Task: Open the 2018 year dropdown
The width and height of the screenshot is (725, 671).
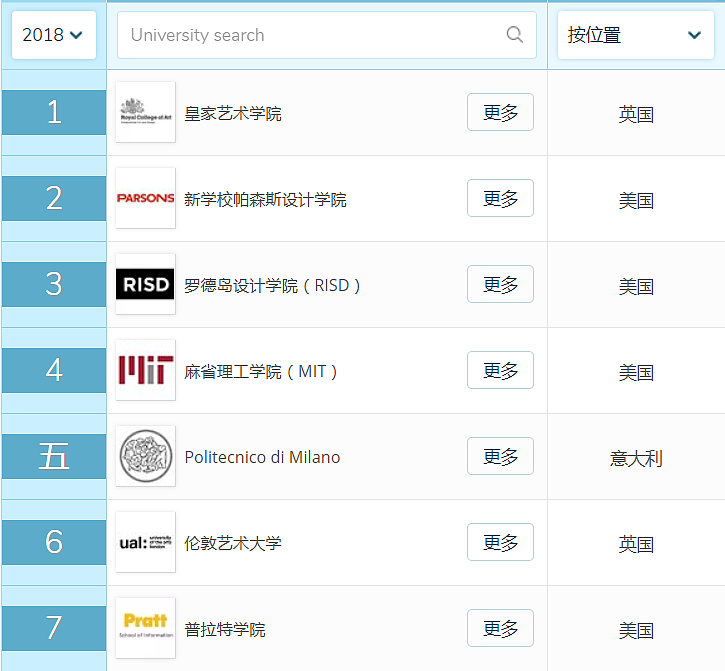Action: click(x=54, y=35)
